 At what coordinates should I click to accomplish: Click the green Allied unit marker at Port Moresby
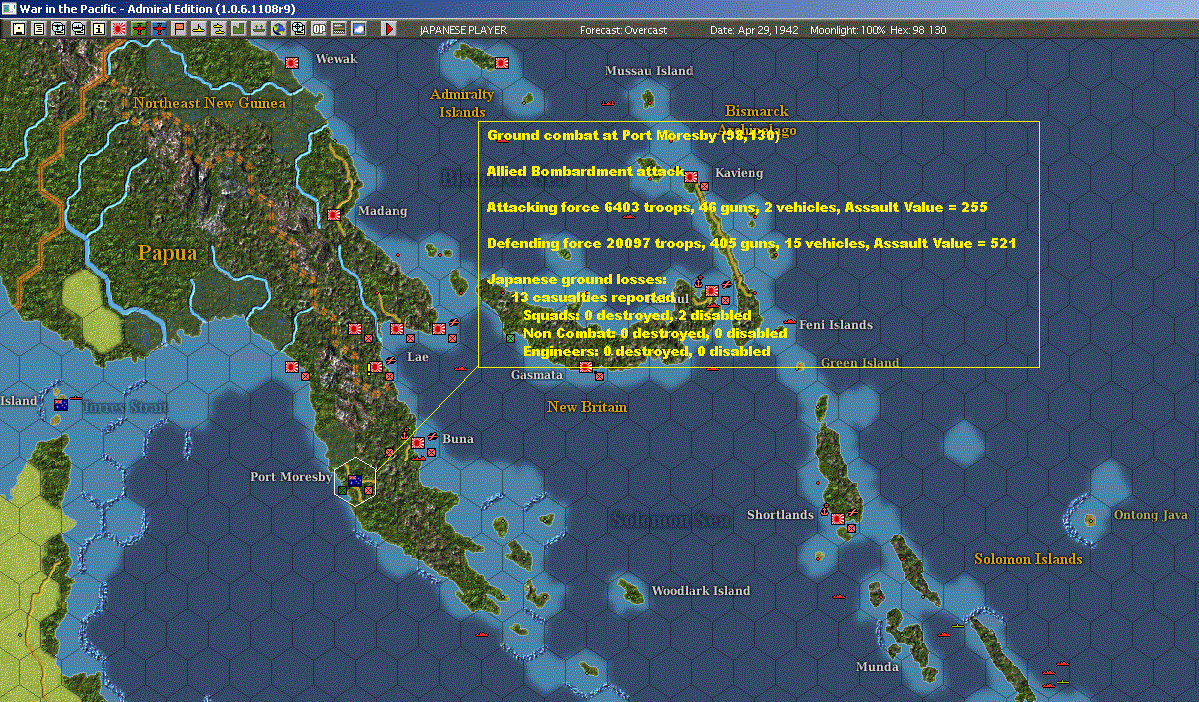click(x=343, y=490)
